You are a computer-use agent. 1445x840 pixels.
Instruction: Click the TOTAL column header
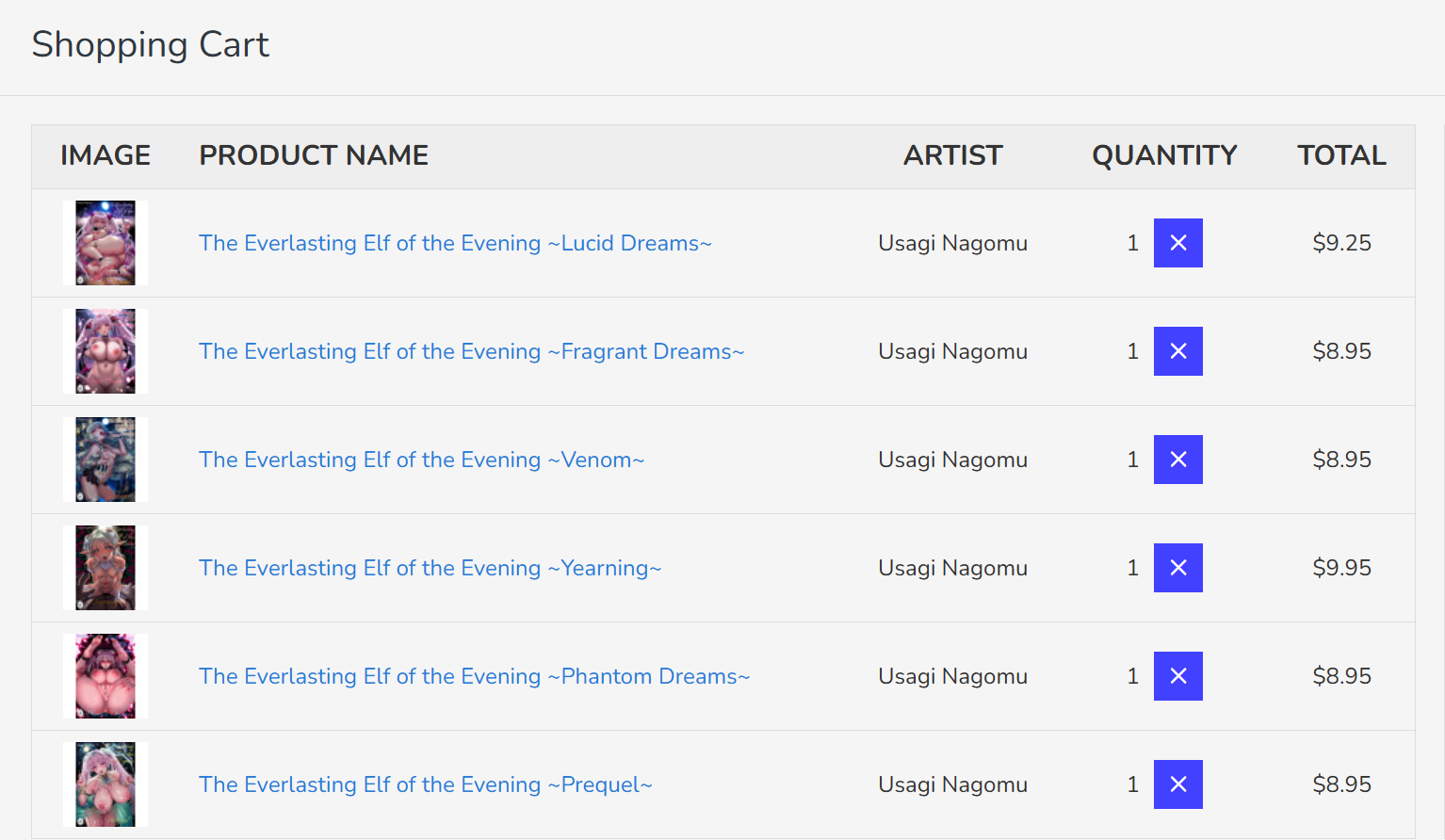coord(1341,155)
